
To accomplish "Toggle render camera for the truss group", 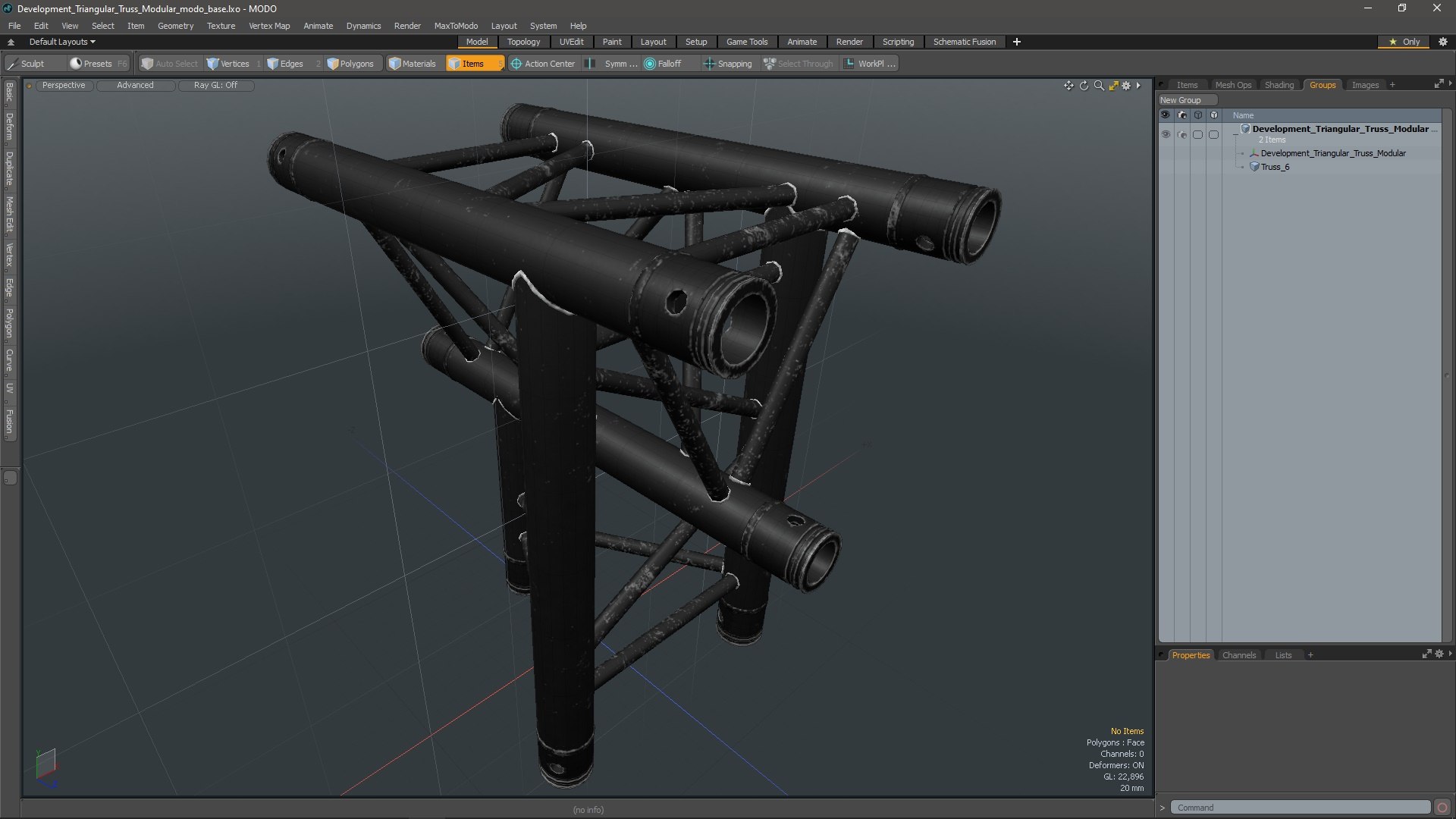I will pyautogui.click(x=1181, y=134).
